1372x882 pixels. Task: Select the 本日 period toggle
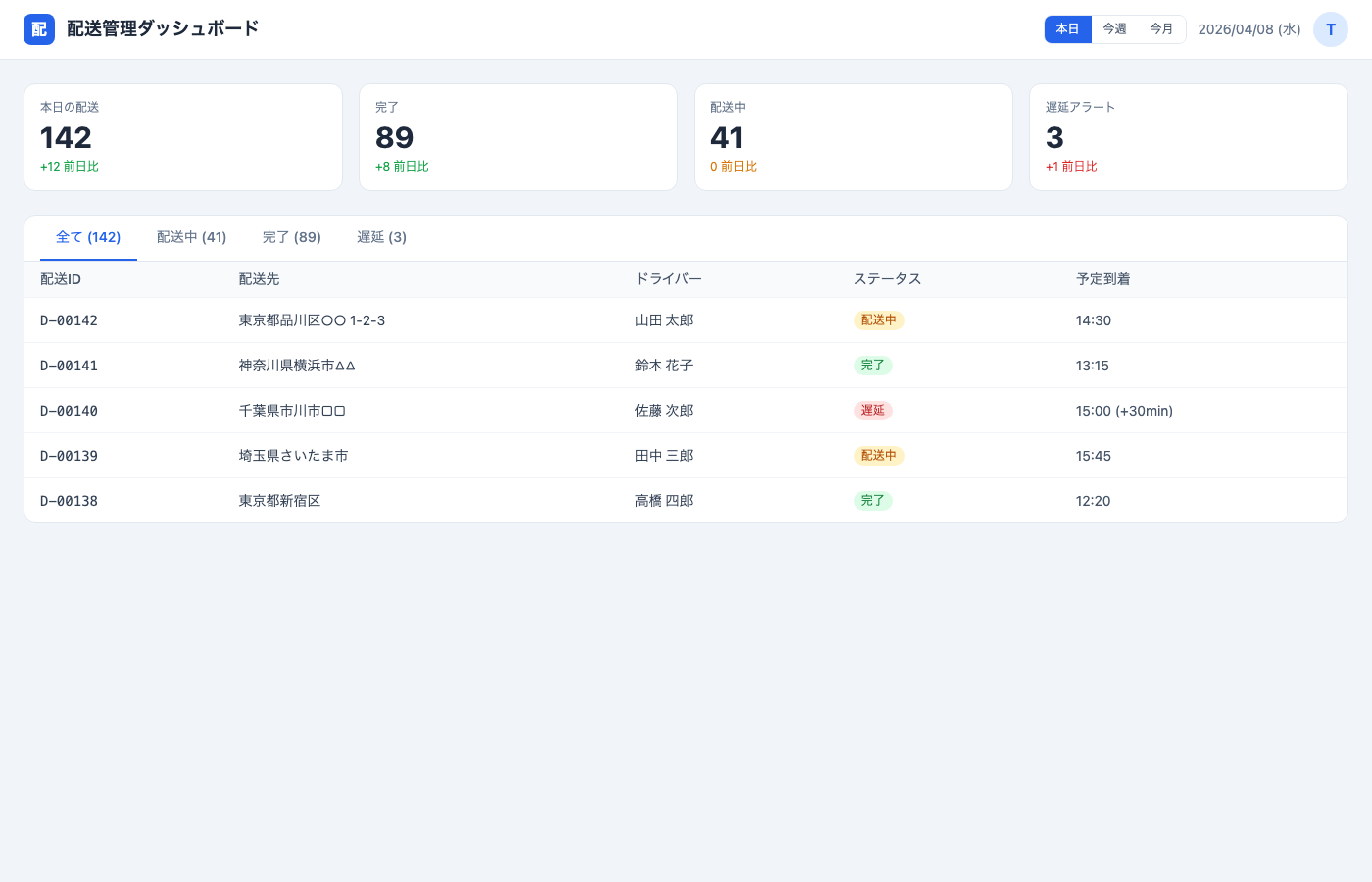(x=1067, y=29)
